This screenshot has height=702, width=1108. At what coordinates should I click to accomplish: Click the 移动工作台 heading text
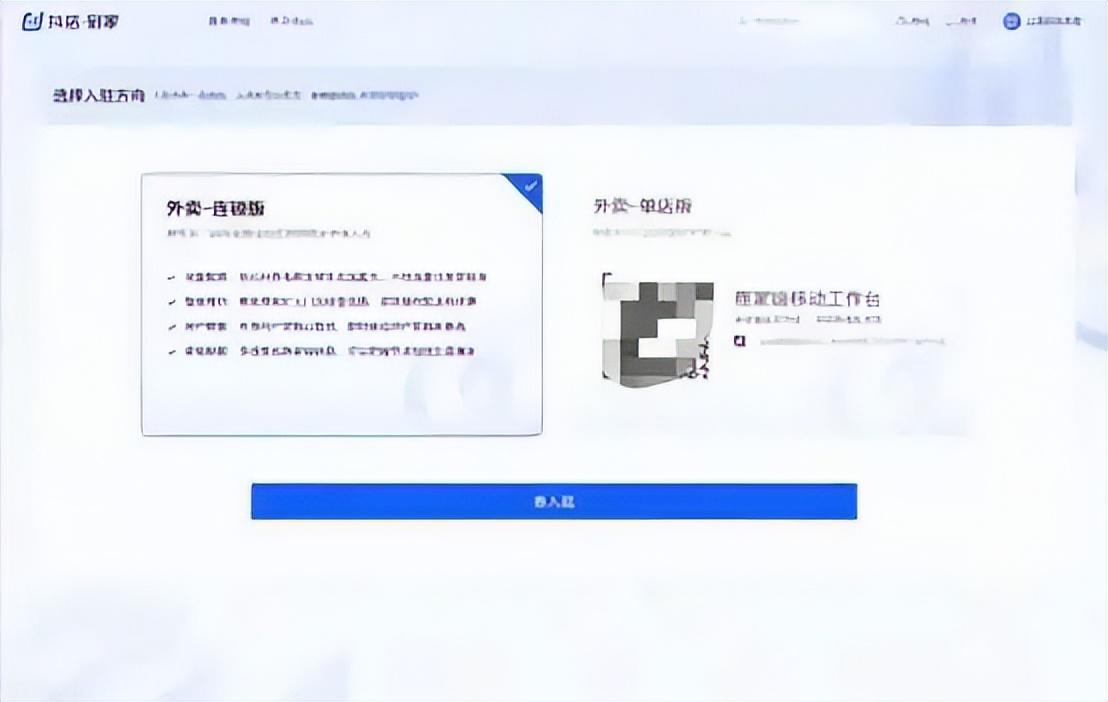click(807, 298)
